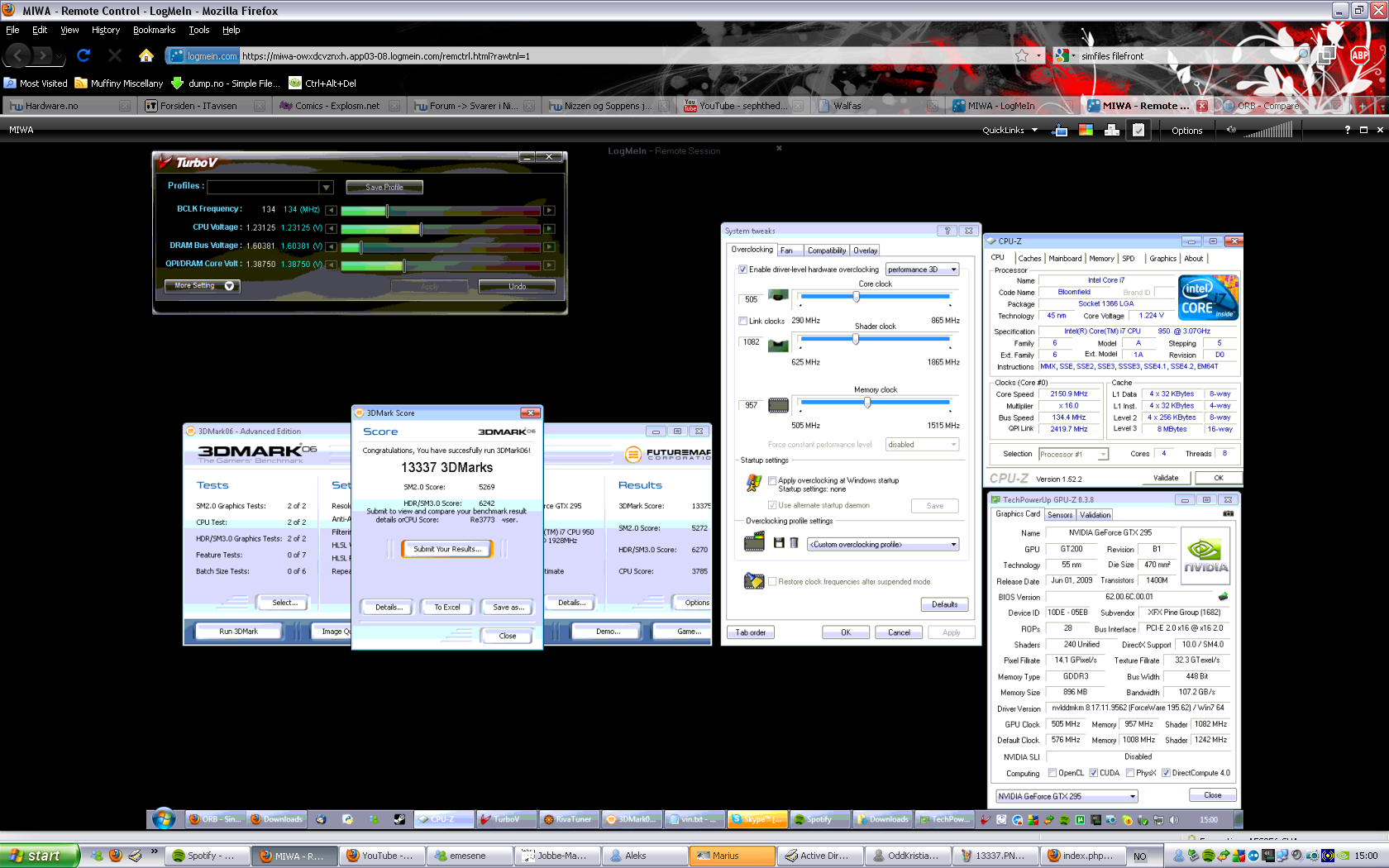Click LogMeIn Options in toolbar
Screen dimensions: 1389x868
(x=1186, y=131)
